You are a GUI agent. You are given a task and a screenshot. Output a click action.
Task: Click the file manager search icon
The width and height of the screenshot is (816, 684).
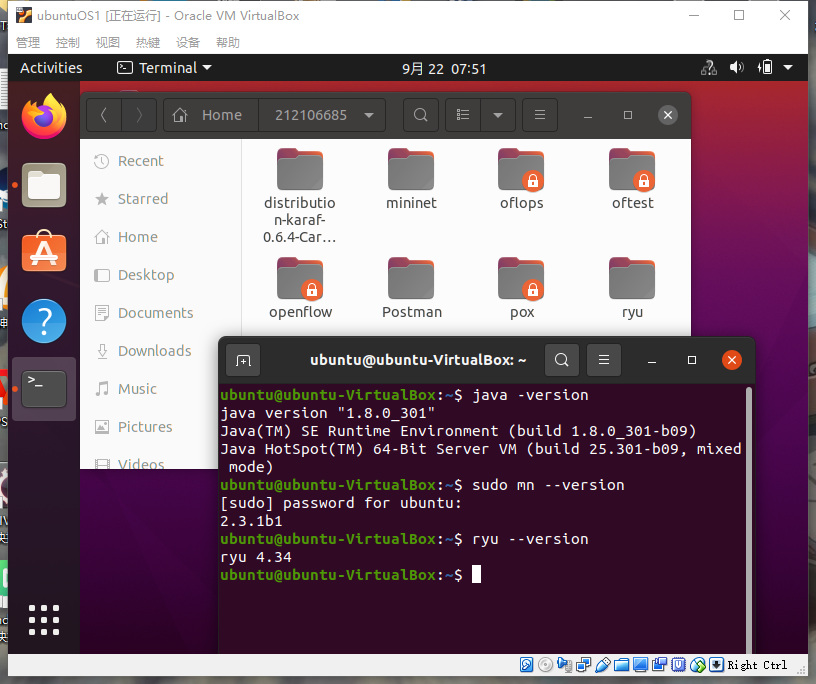(x=420, y=115)
